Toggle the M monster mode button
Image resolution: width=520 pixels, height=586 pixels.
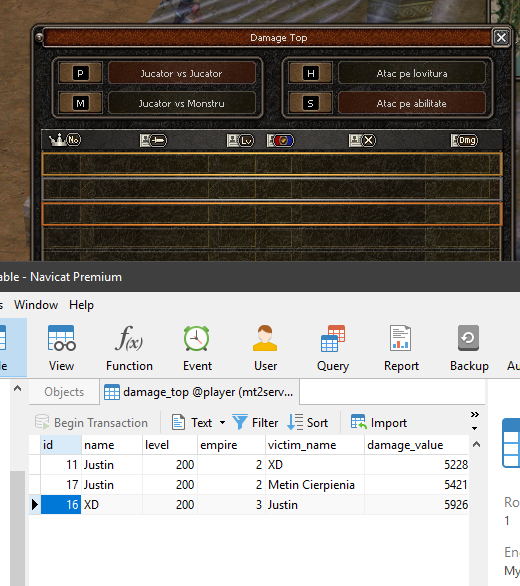coord(80,103)
